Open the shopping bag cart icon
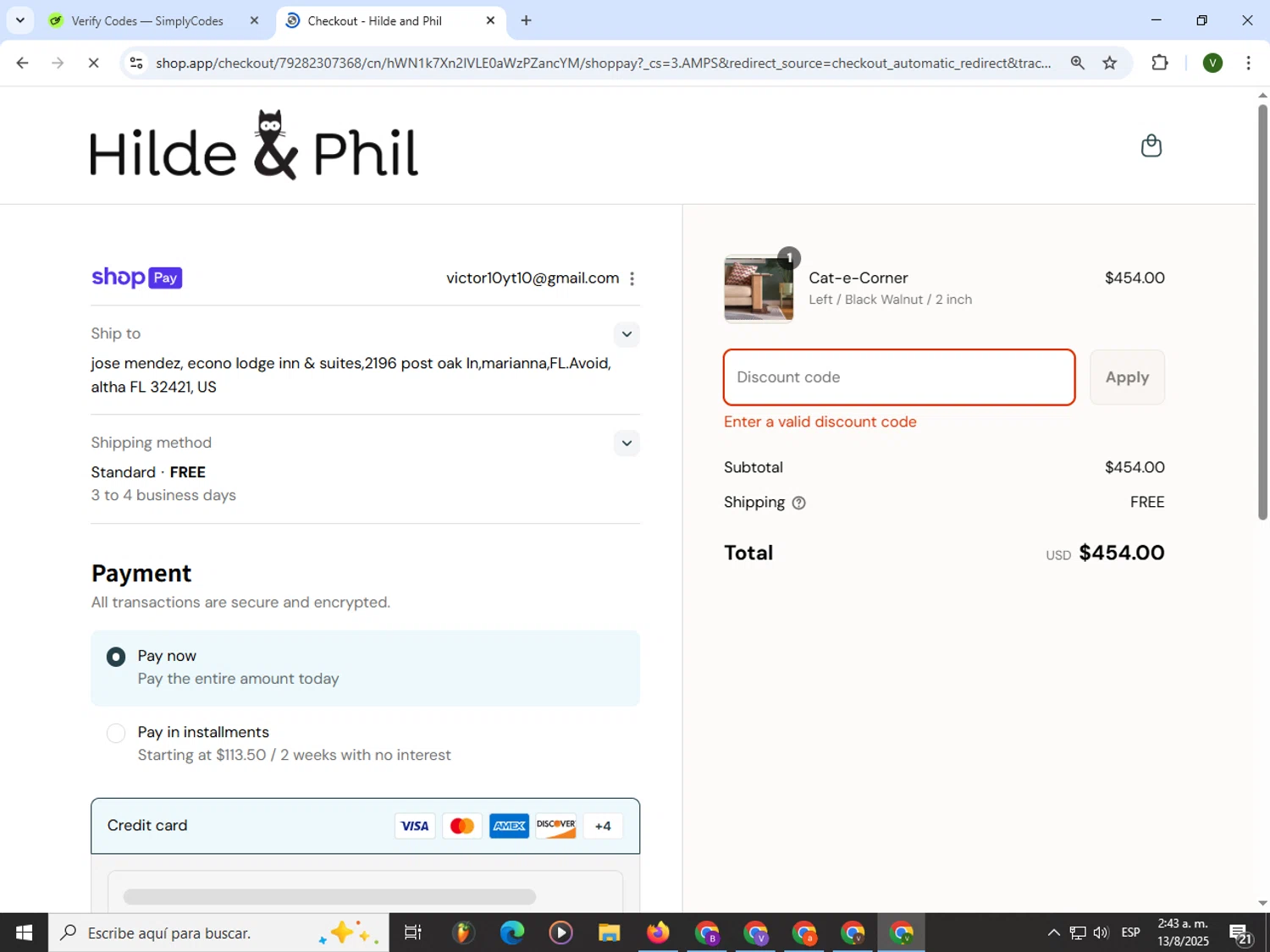1270x952 pixels. tap(1151, 146)
